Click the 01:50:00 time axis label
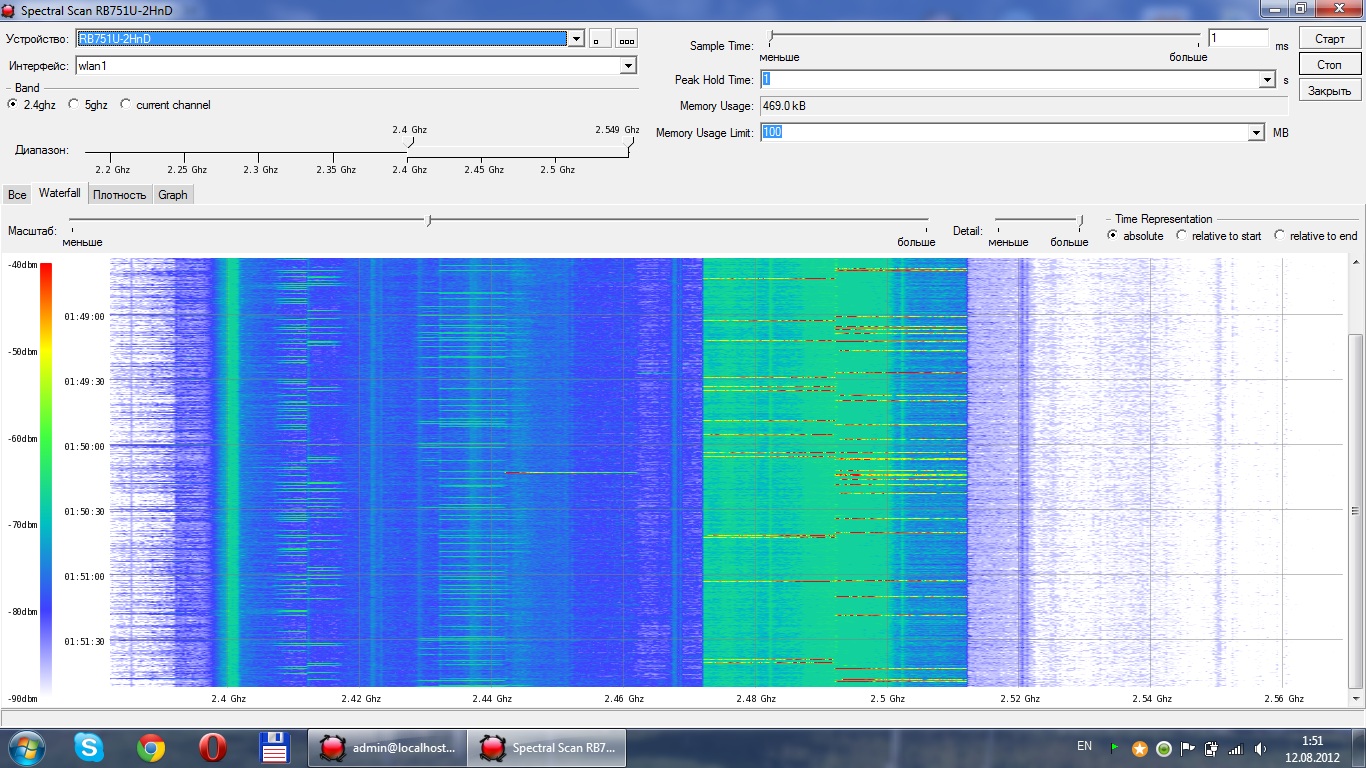The height and width of the screenshot is (768, 1366). pos(84,446)
